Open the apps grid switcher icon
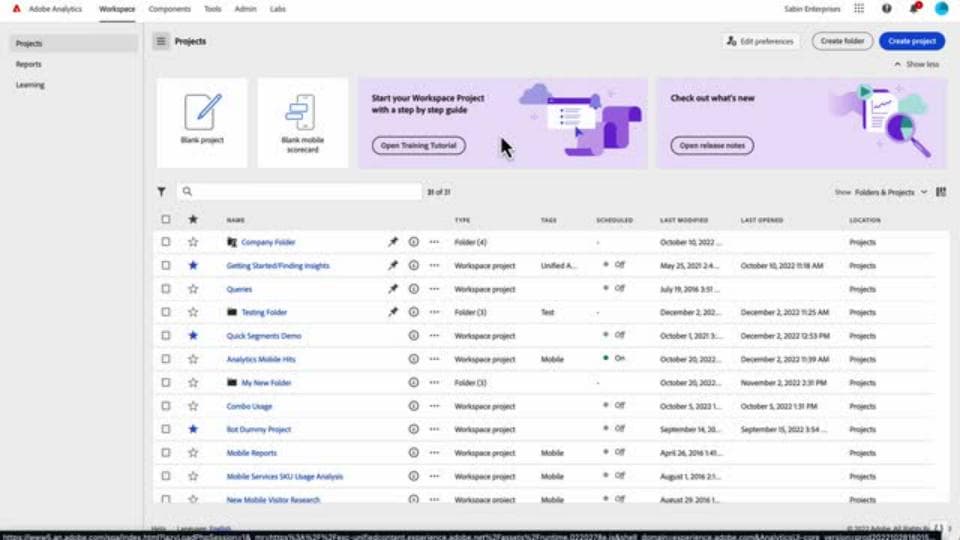This screenshot has height=540, width=960. tap(859, 9)
